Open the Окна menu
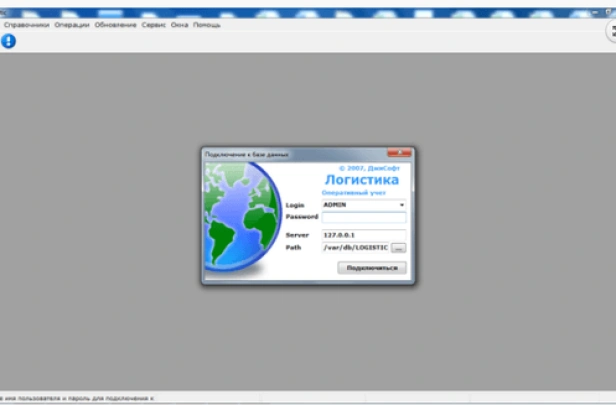 point(179,24)
